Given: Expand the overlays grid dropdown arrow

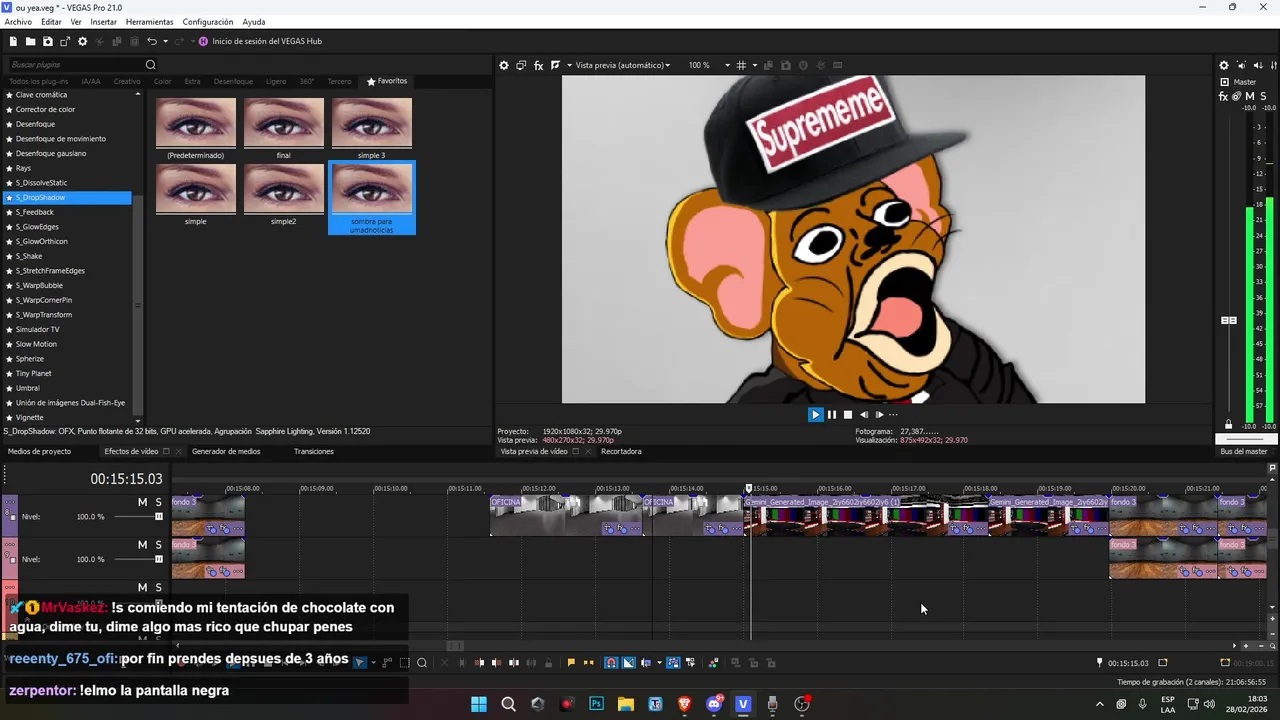Looking at the screenshot, I should (754, 65).
